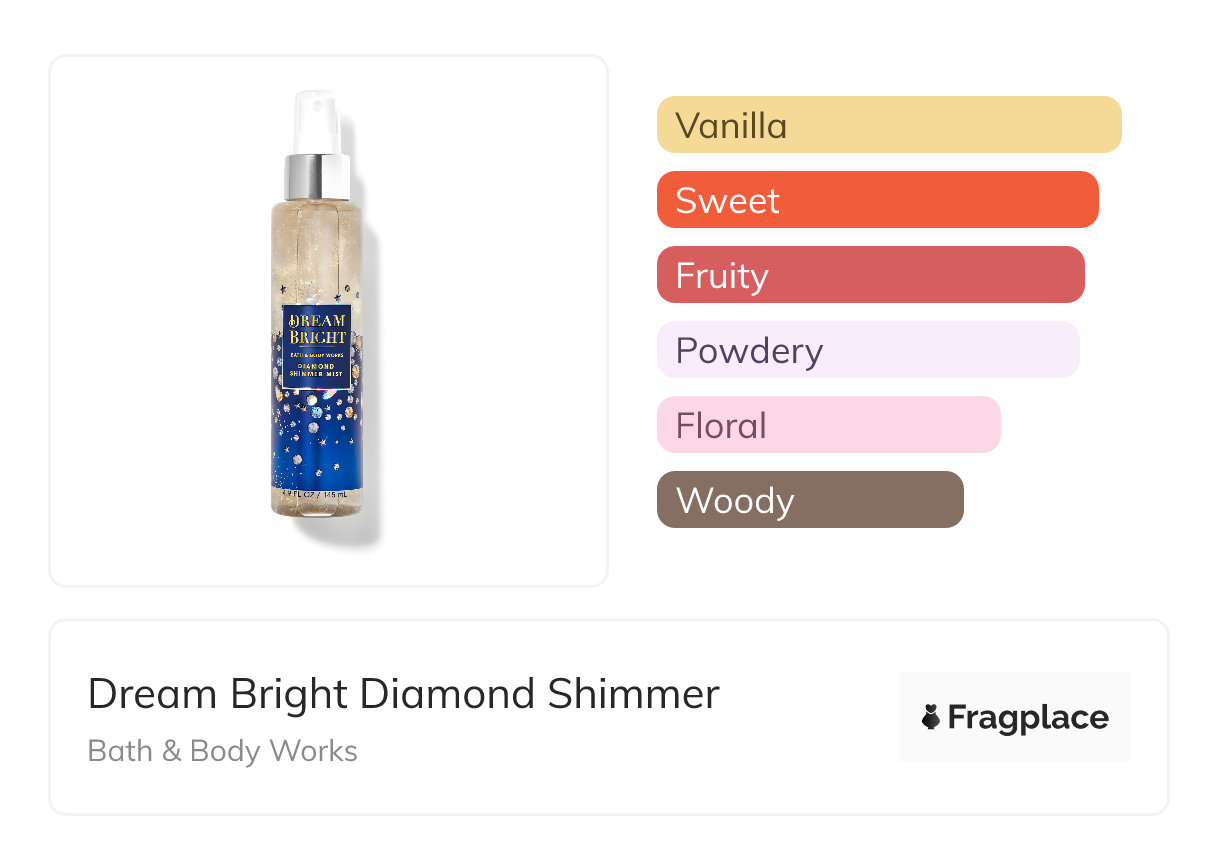Open the Dream Bright Diamond Shimmer title
Image resolution: width=1218 pixels, height=864 pixels.
(403, 694)
